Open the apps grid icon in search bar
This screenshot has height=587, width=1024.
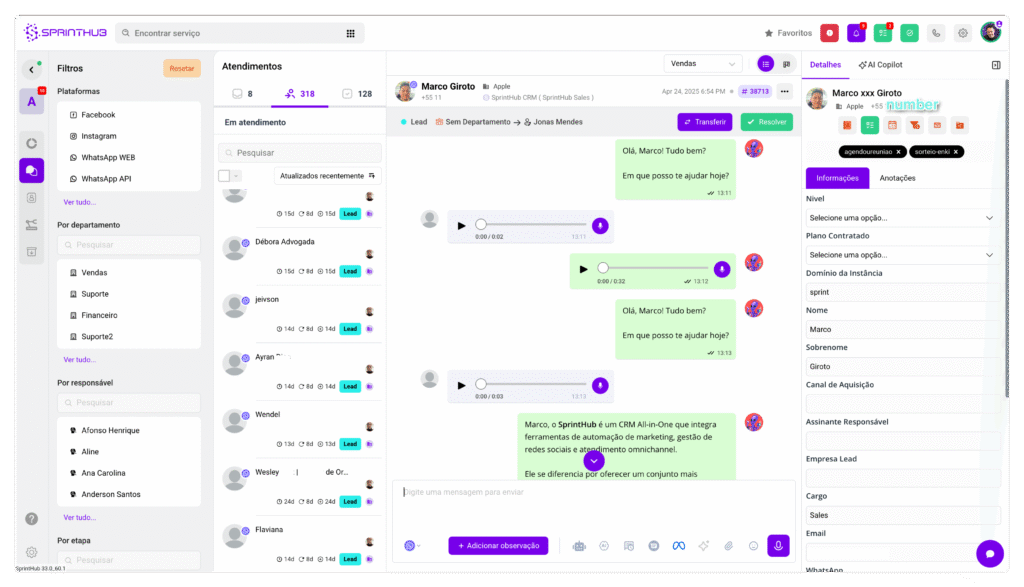pos(351,33)
